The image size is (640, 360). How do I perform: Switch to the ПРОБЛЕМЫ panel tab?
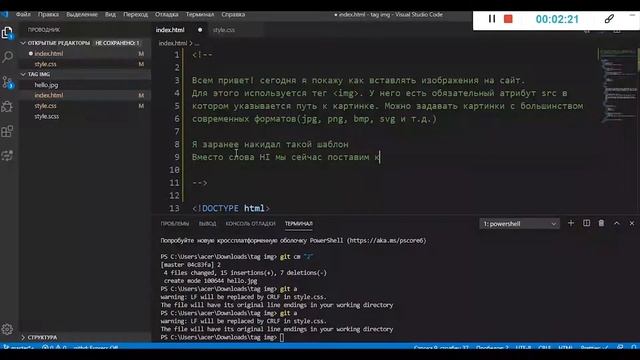(175, 224)
